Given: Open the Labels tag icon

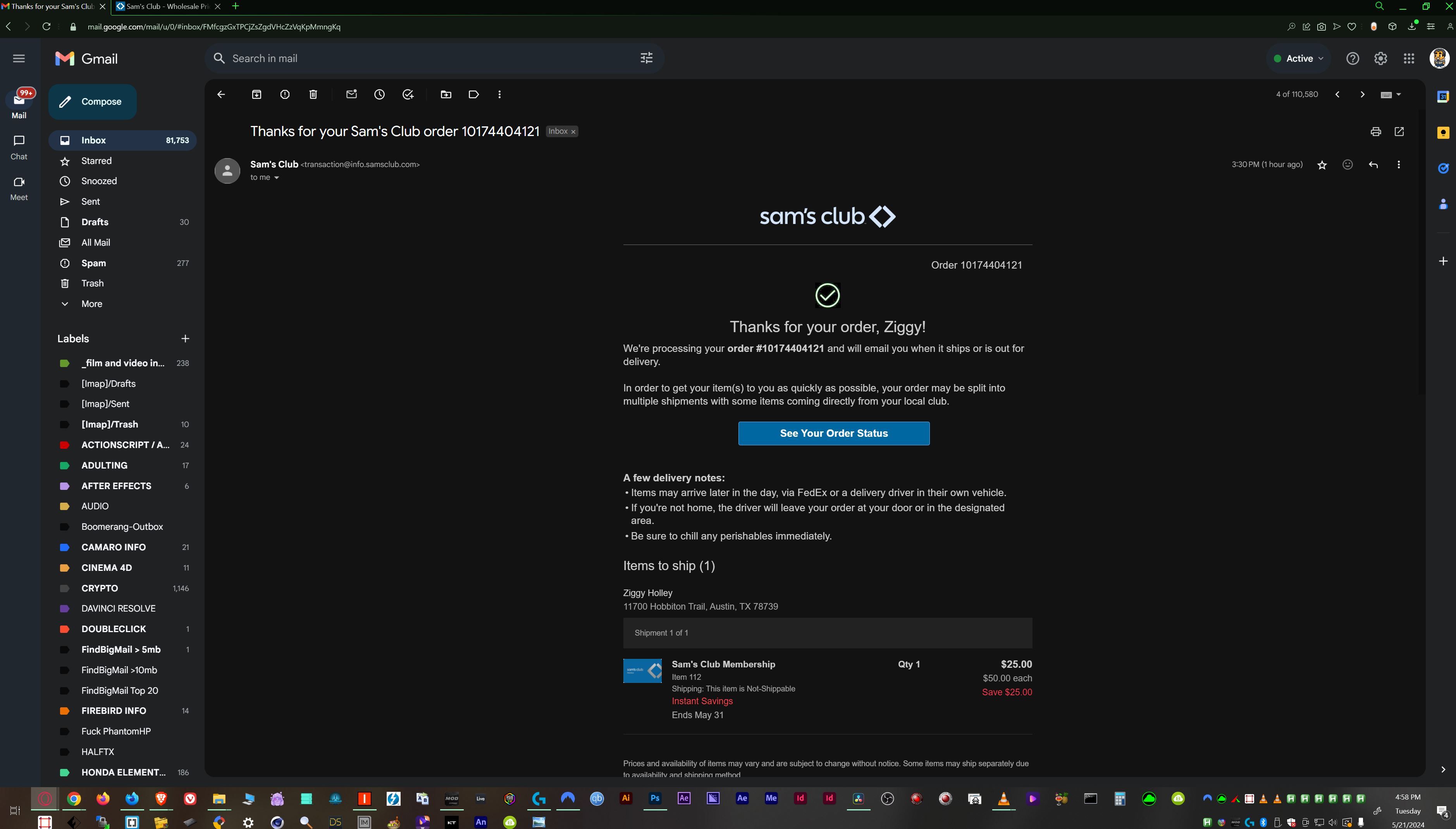Looking at the screenshot, I should (473, 95).
